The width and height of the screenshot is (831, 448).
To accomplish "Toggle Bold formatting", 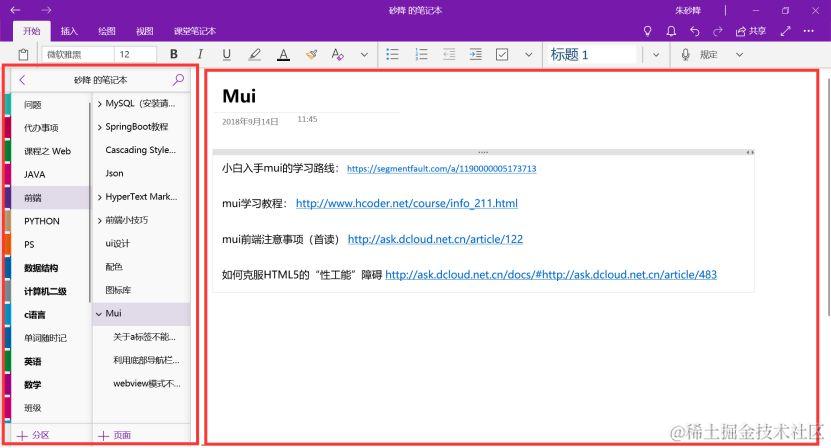I will coord(173,55).
